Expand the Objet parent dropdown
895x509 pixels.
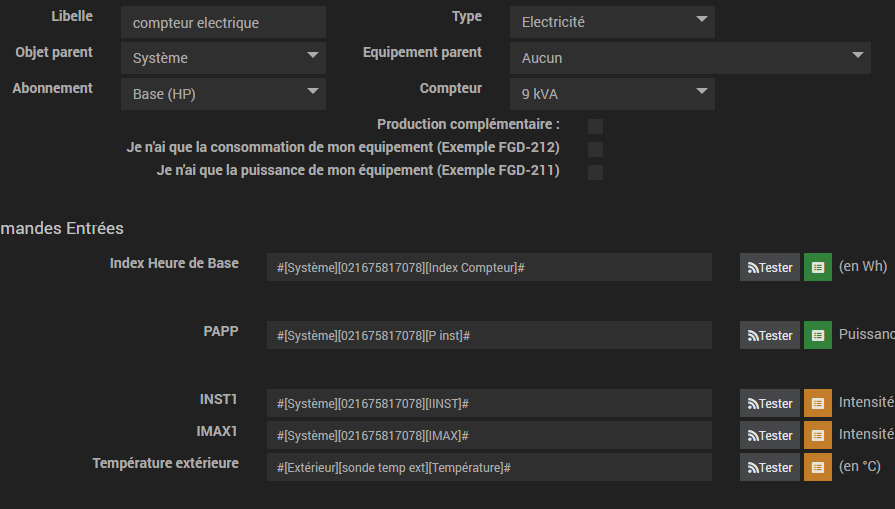click(x=223, y=58)
